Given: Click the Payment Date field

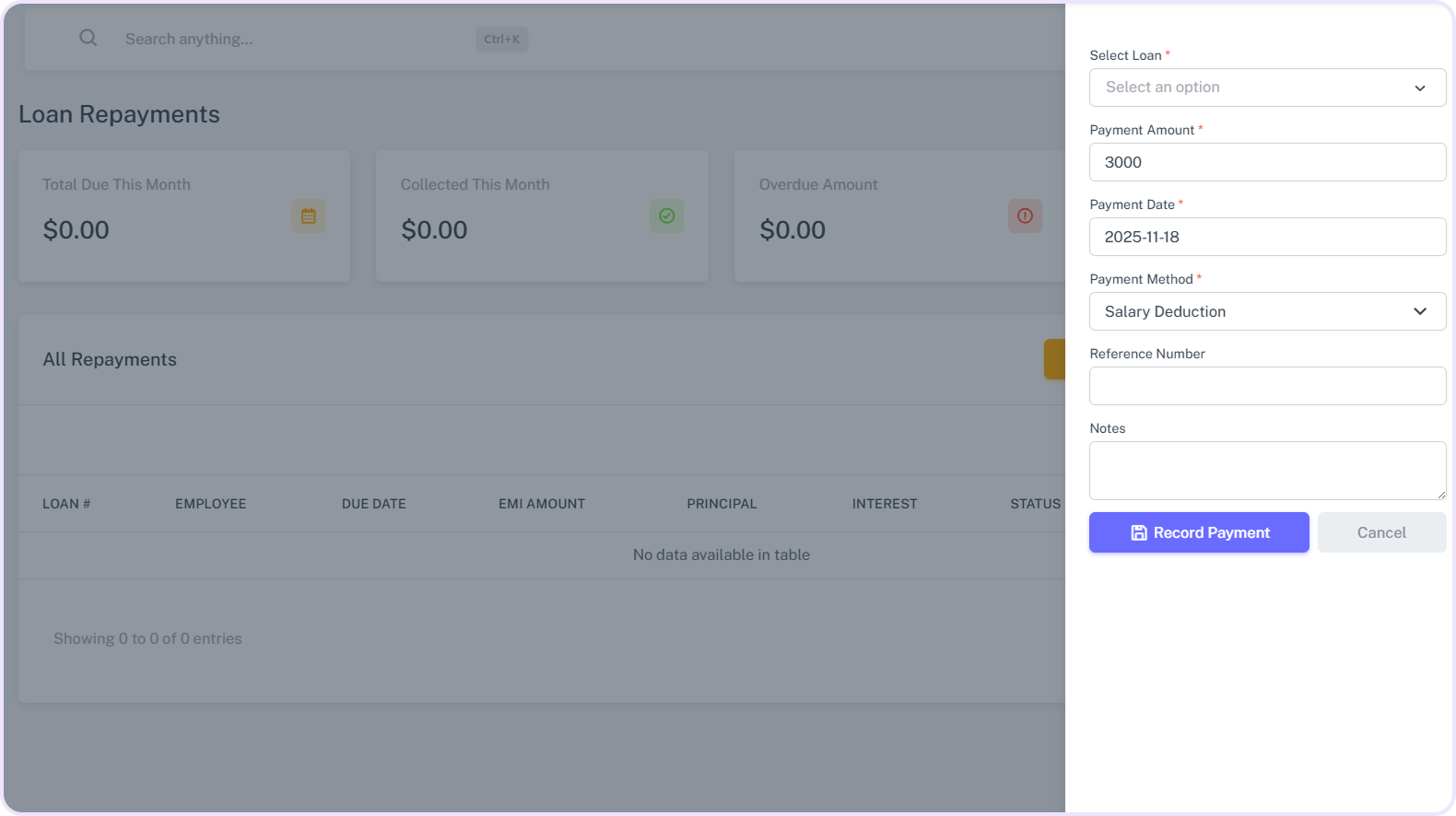Looking at the screenshot, I should click(x=1266, y=237).
